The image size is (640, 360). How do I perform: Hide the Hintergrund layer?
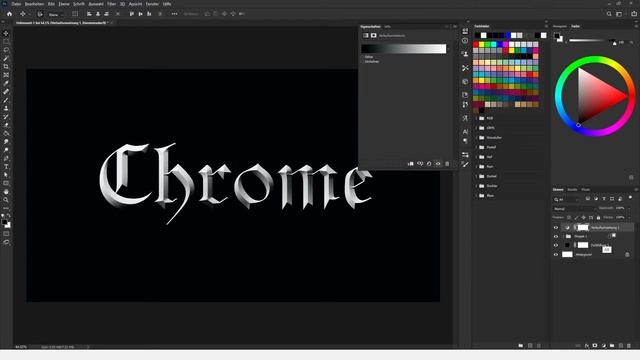pyautogui.click(x=556, y=254)
